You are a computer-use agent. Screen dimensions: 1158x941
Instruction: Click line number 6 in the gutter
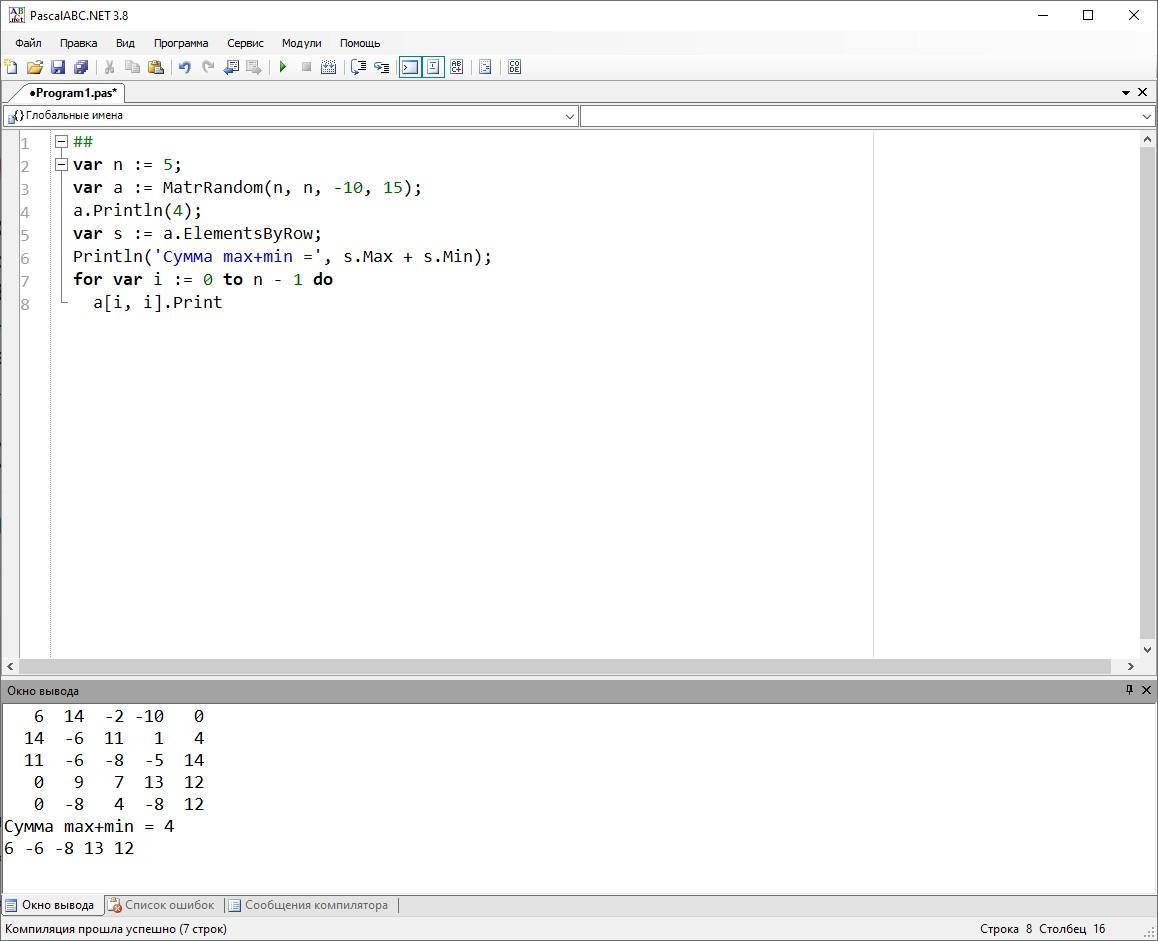pyautogui.click(x=25, y=259)
